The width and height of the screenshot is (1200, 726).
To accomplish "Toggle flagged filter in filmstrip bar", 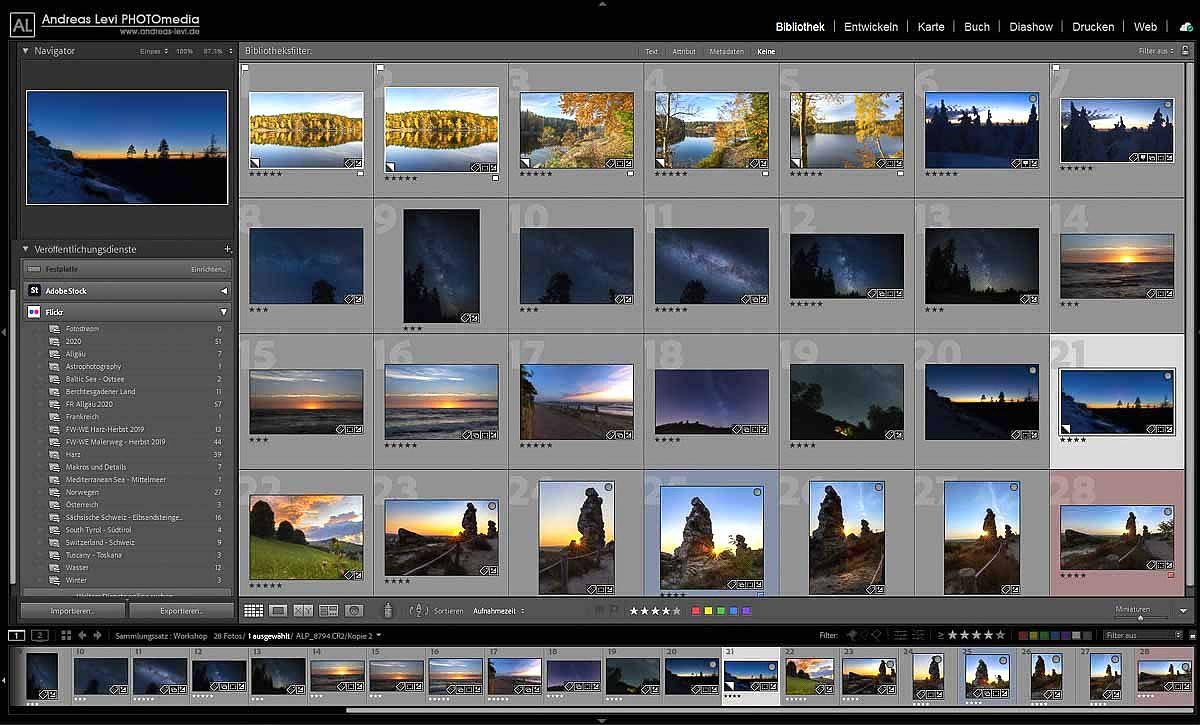I will [852, 635].
